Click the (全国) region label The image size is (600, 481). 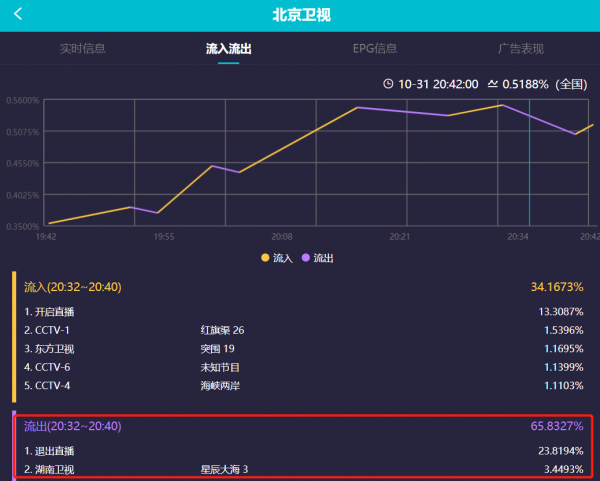pyautogui.click(x=571, y=84)
